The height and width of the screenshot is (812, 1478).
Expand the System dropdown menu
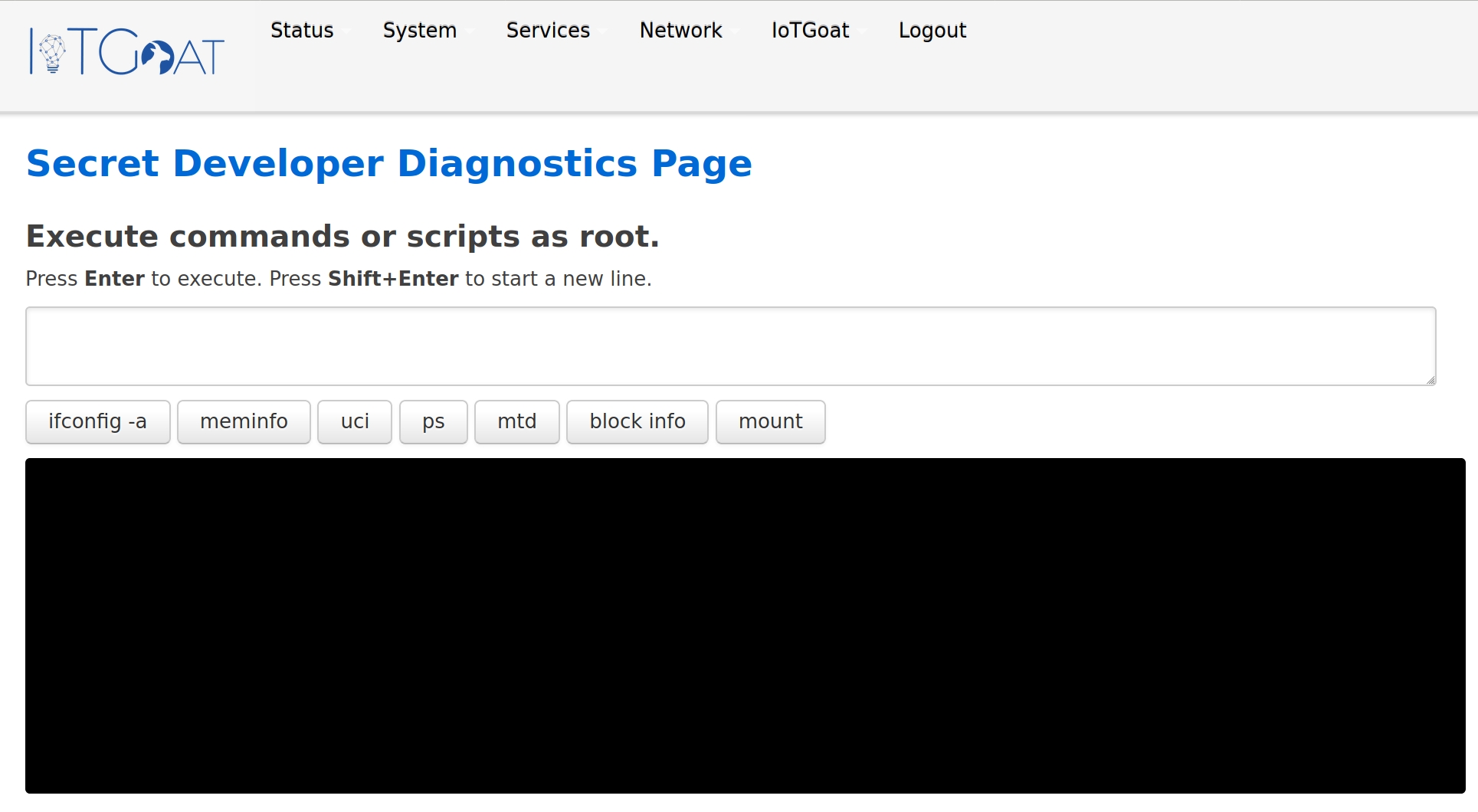[420, 31]
